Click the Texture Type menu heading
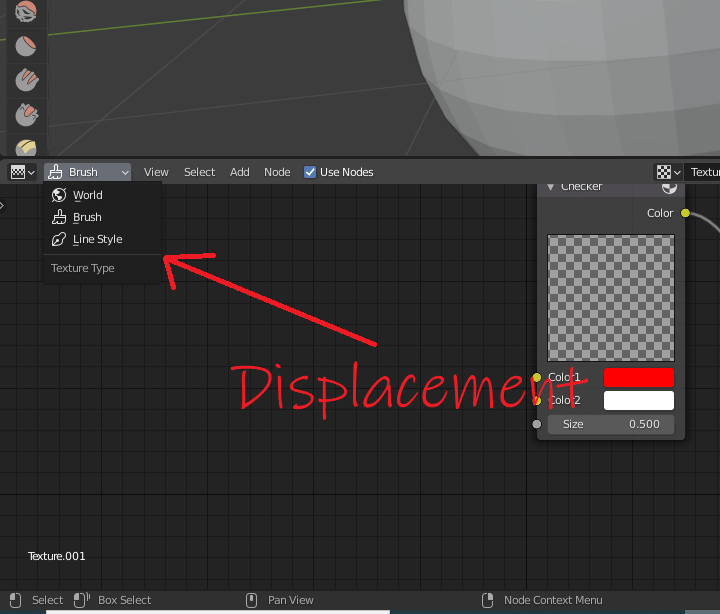Viewport: 720px width, 614px height. 83,268
